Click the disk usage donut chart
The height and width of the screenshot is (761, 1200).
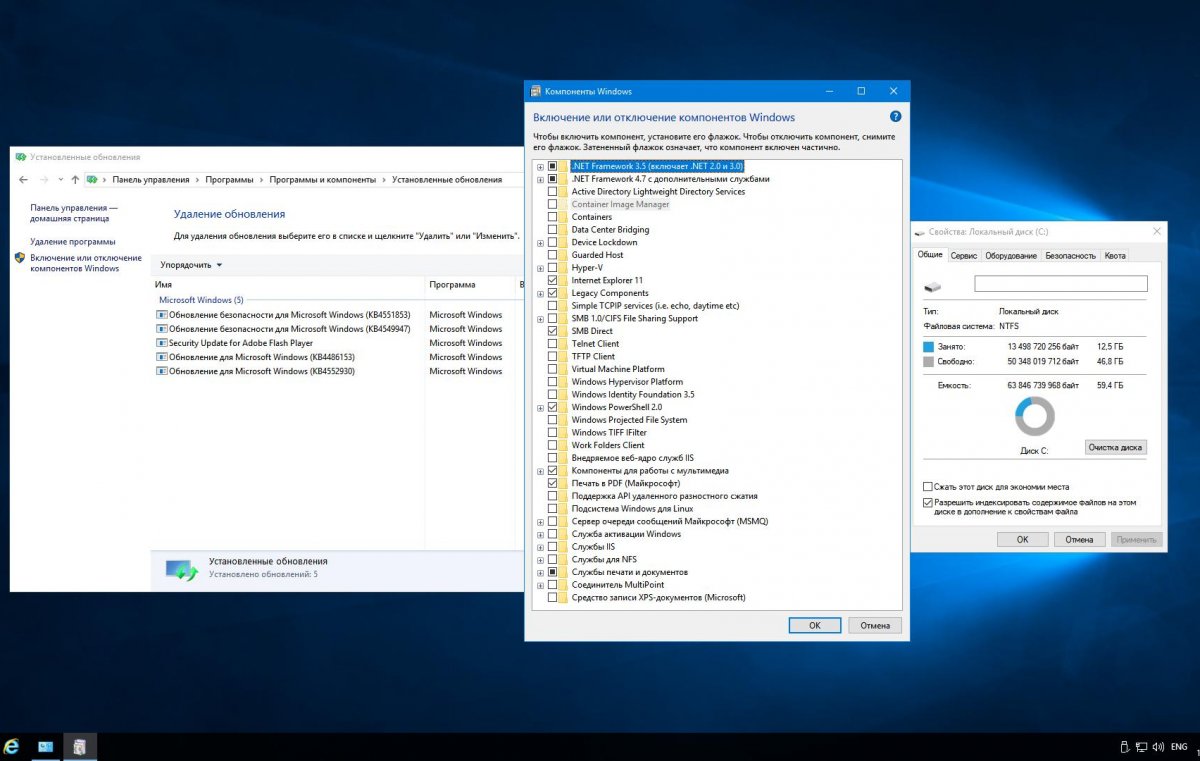(1034, 415)
